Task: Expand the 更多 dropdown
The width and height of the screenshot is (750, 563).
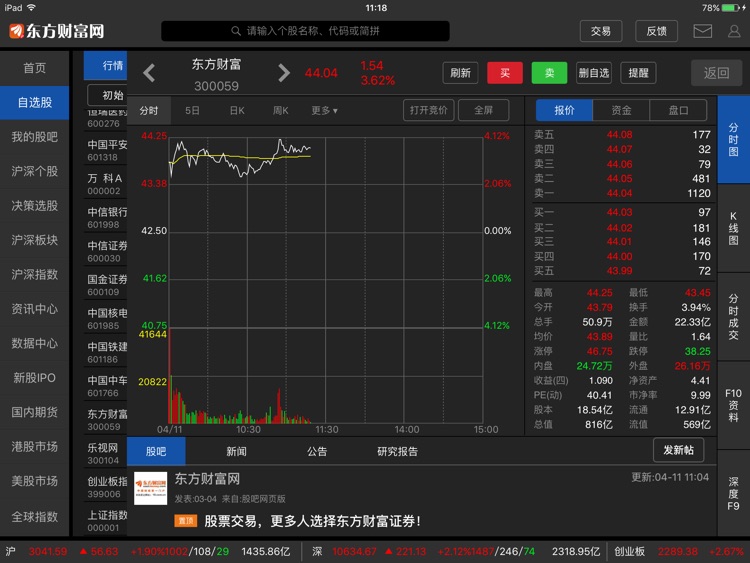Action: pyautogui.click(x=324, y=110)
